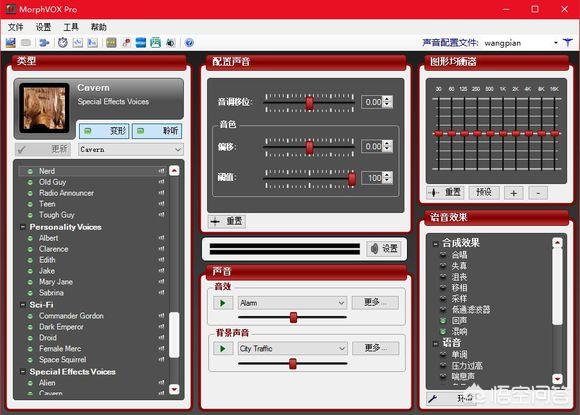Viewport: 580px width, 415px height.
Task: Click the equalizer minus button
Action: click(538, 193)
